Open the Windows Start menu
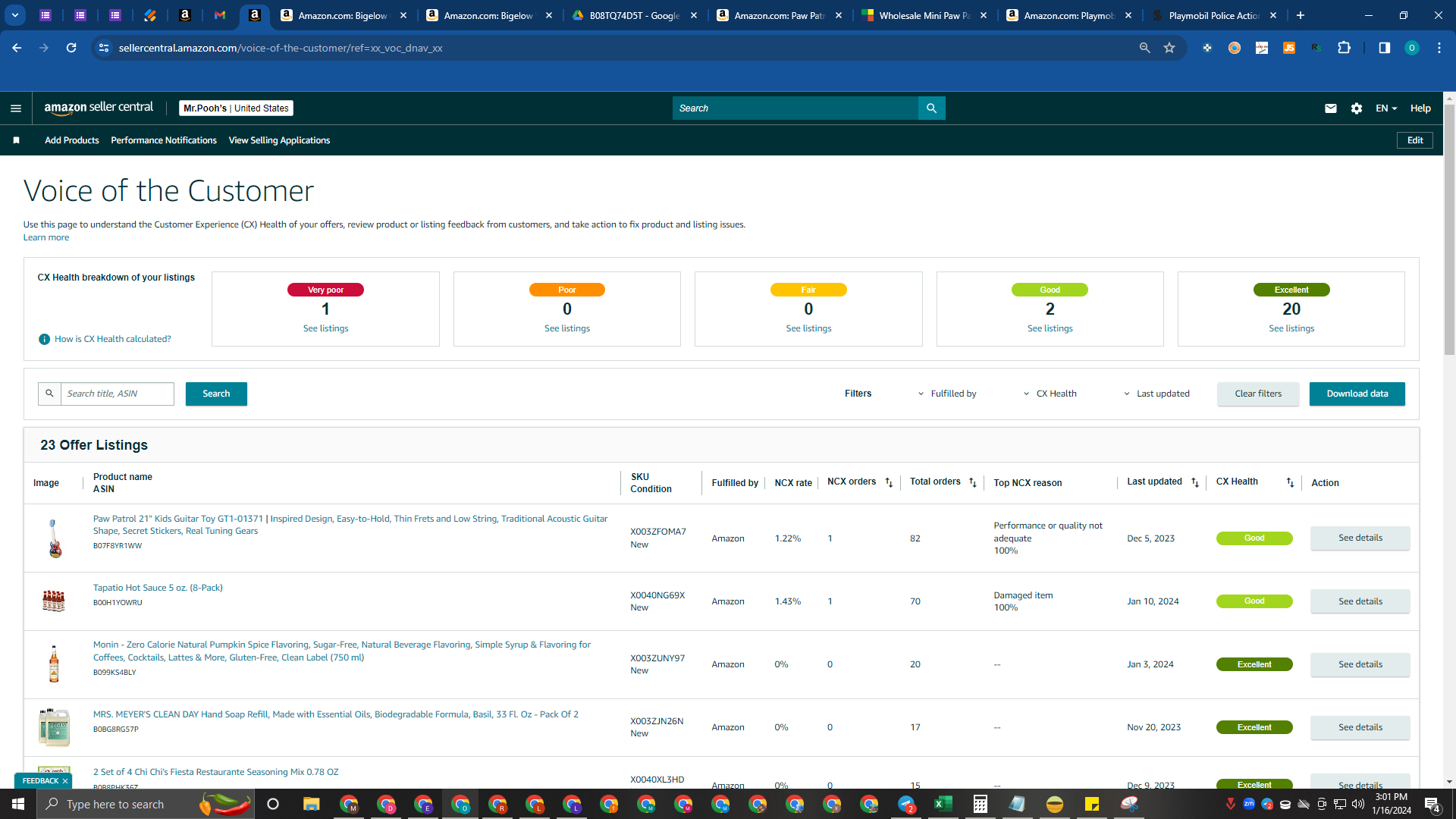 18,804
